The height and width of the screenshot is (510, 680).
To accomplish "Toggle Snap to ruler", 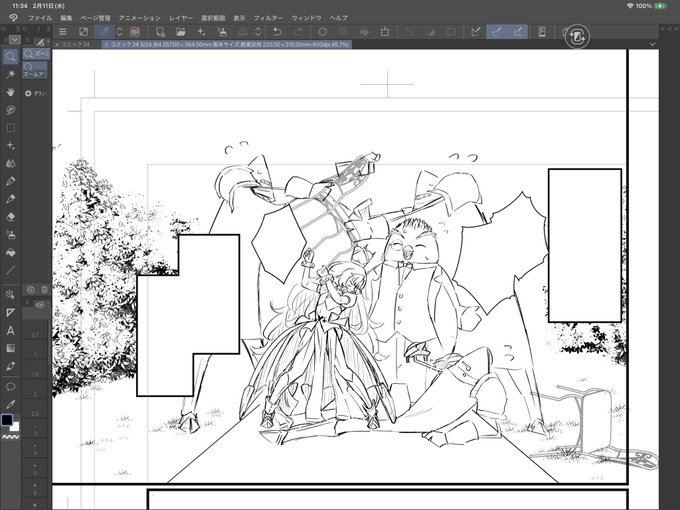I will tap(476, 32).
